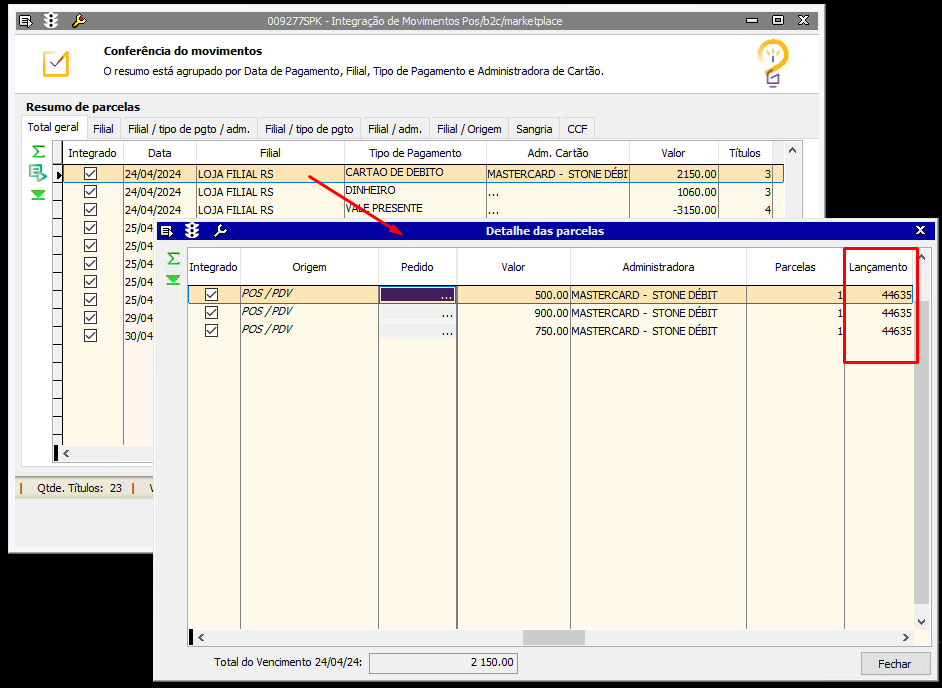
Task: Open the Sangria tab
Action: click(x=534, y=129)
